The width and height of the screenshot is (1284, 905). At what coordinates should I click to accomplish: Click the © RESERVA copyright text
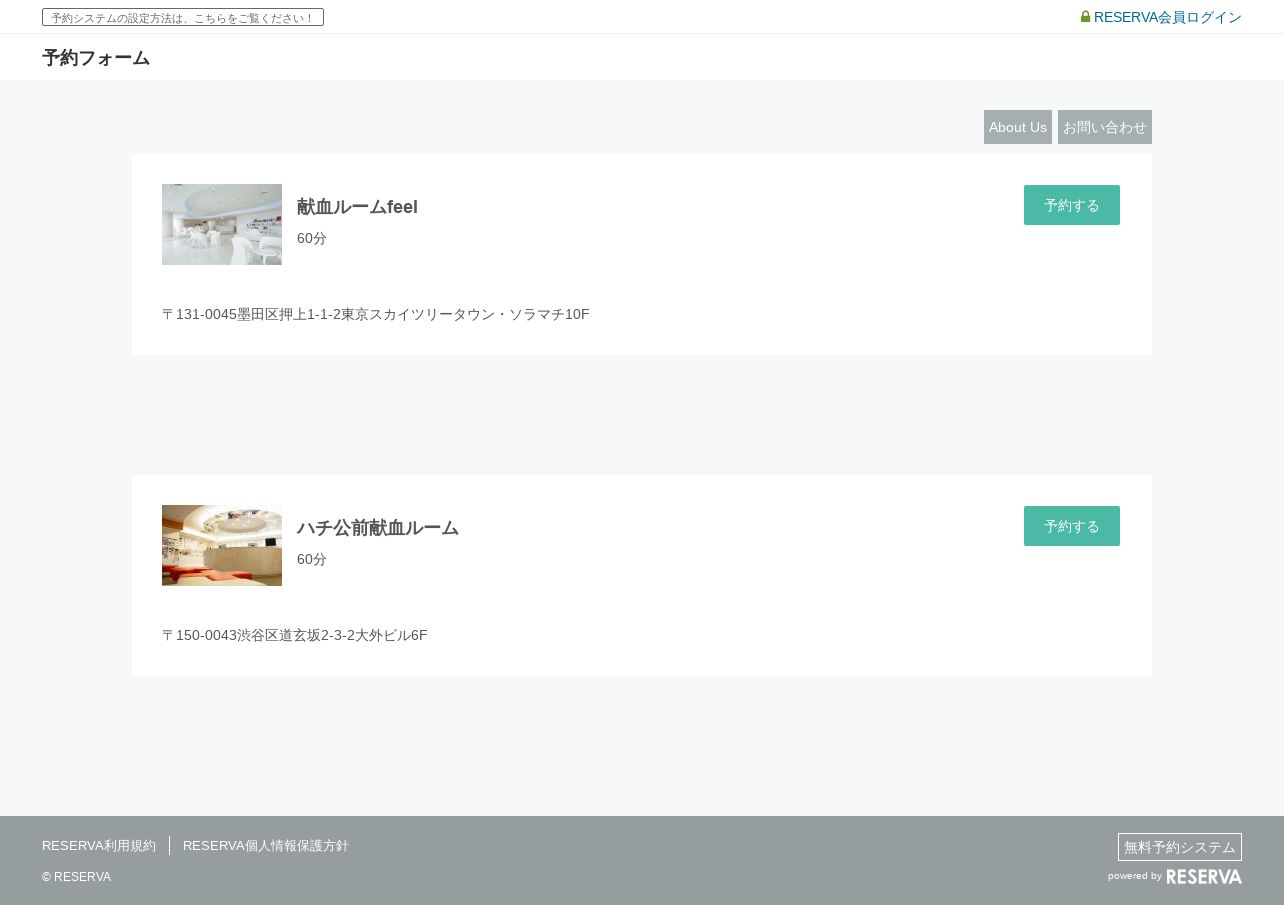tap(76, 877)
